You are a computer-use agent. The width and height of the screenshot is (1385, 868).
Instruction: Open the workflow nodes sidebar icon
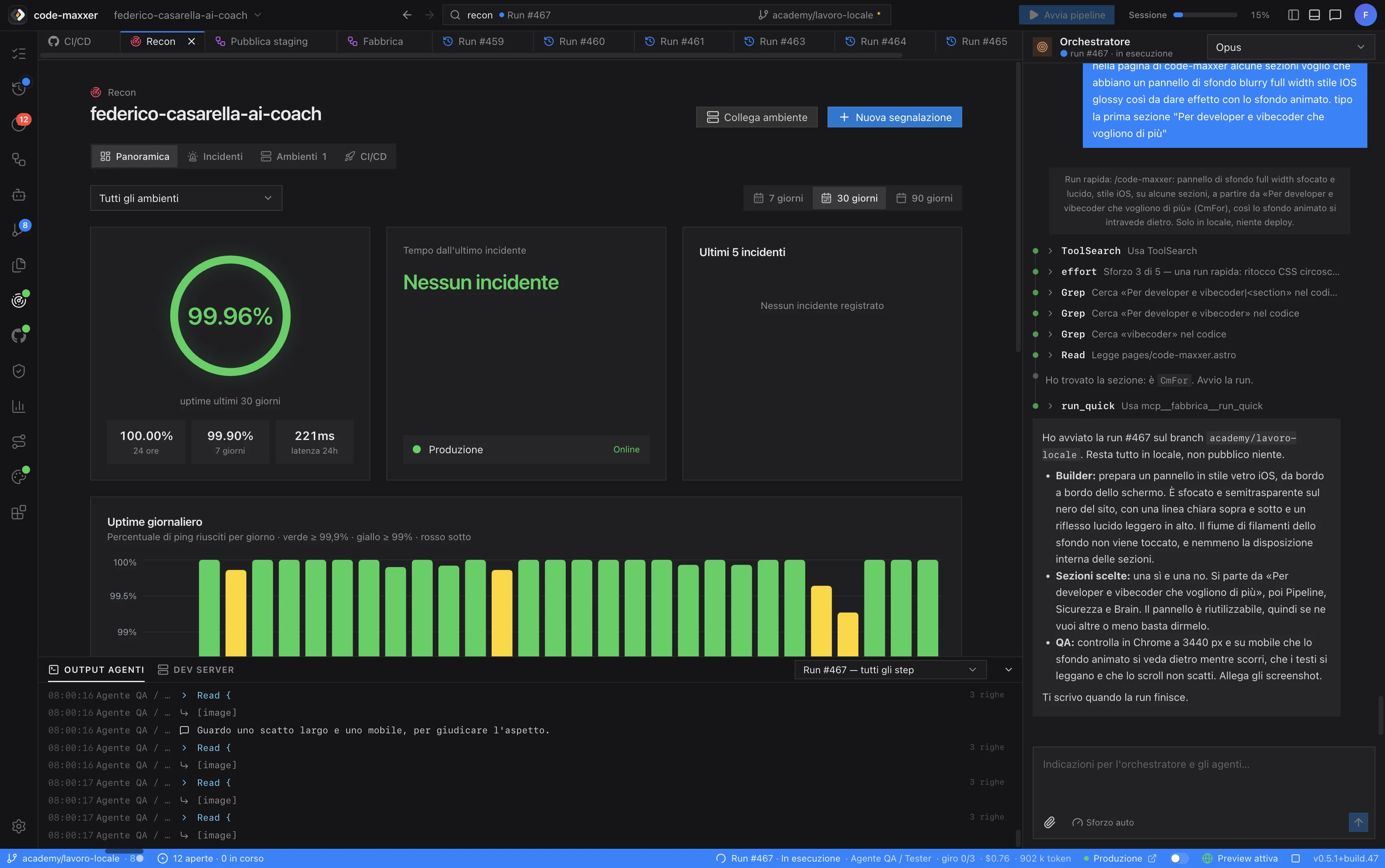(19, 159)
